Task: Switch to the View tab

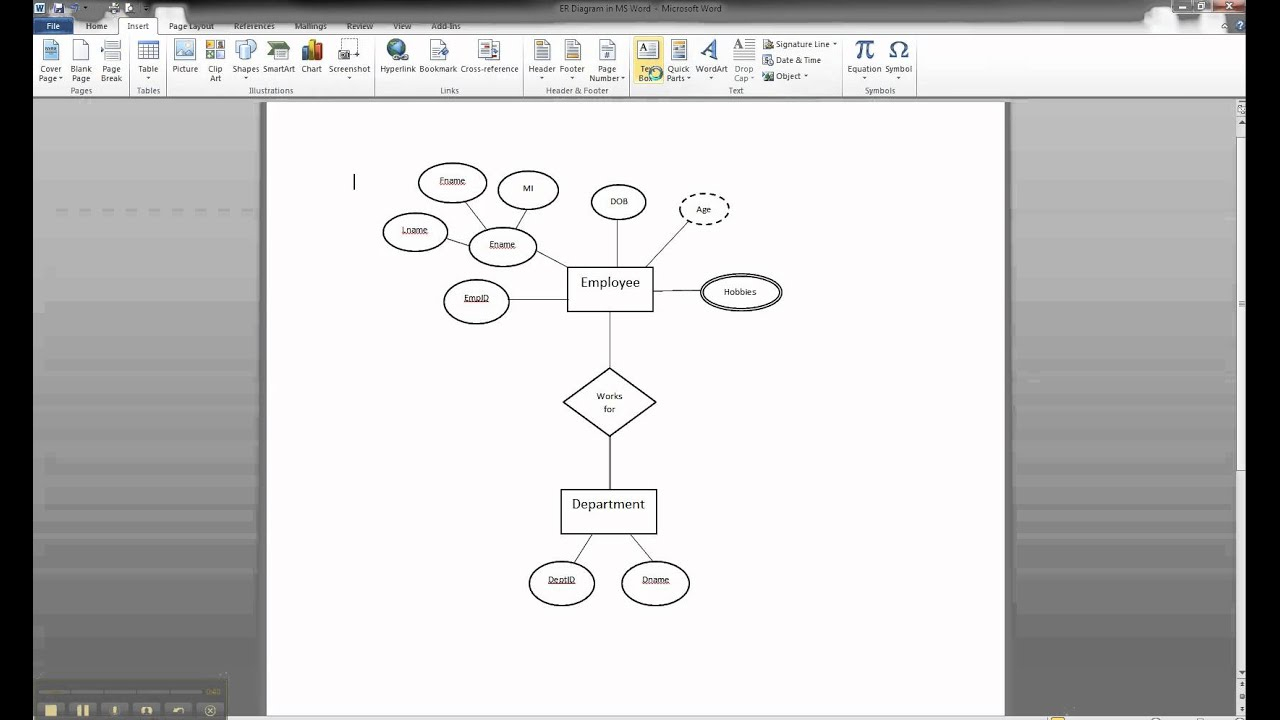Action: click(402, 26)
